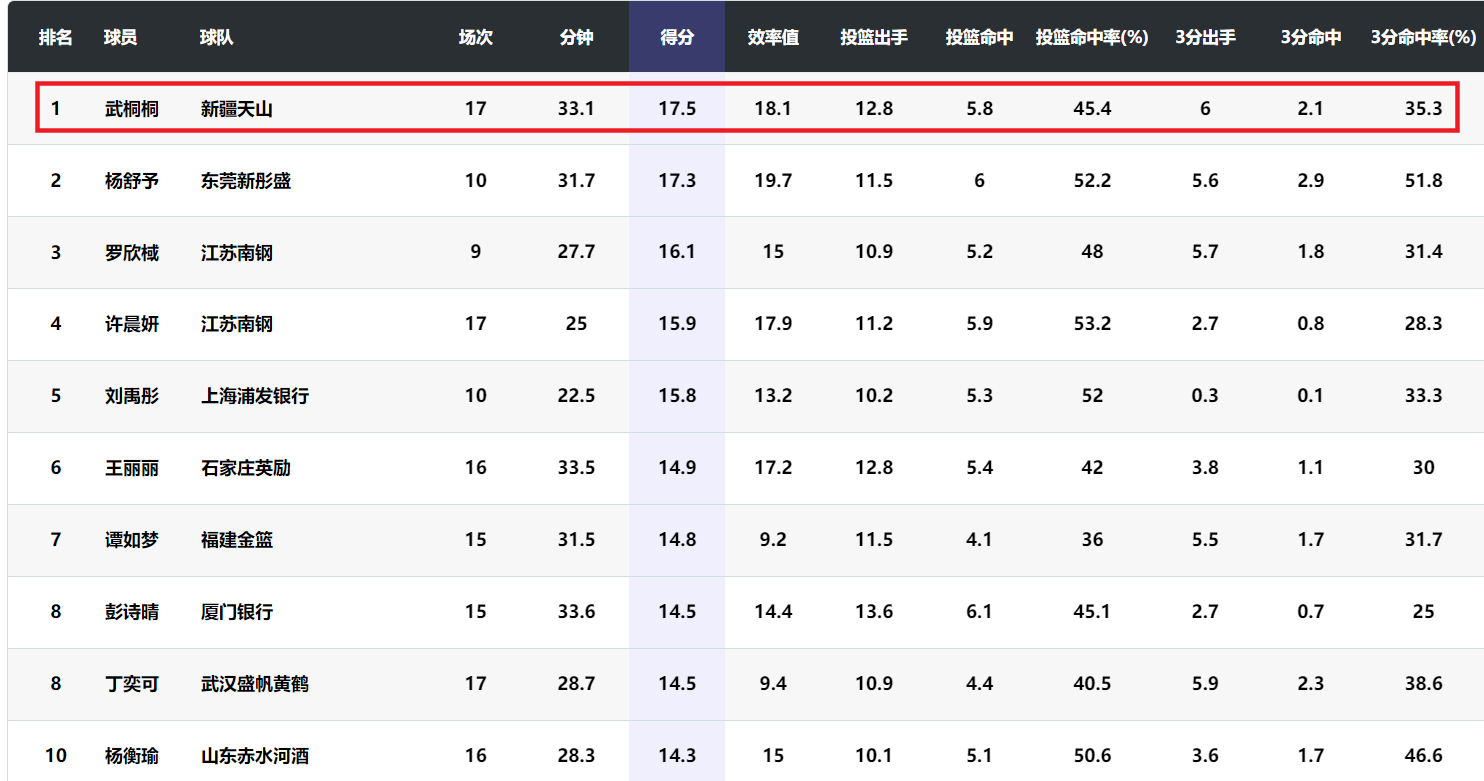Open player 王丽丽's page

click(x=132, y=468)
